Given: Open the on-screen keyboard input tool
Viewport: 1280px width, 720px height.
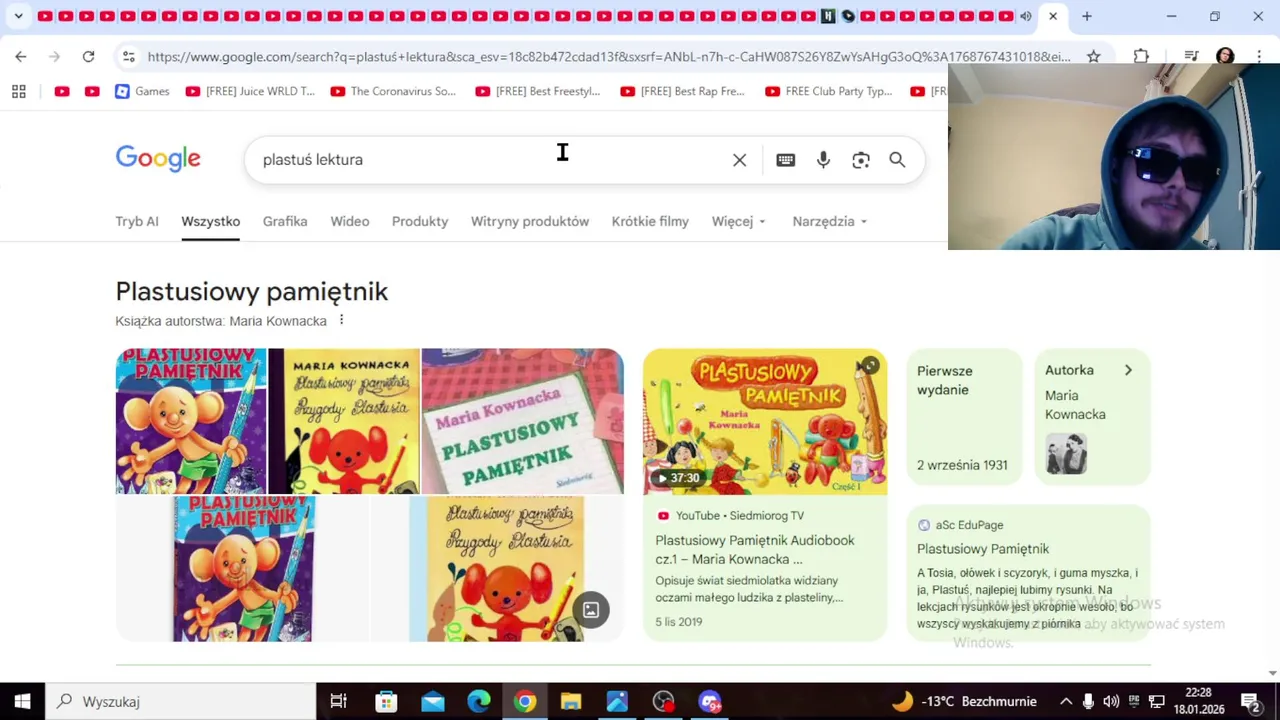Looking at the screenshot, I should click(x=785, y=160).
